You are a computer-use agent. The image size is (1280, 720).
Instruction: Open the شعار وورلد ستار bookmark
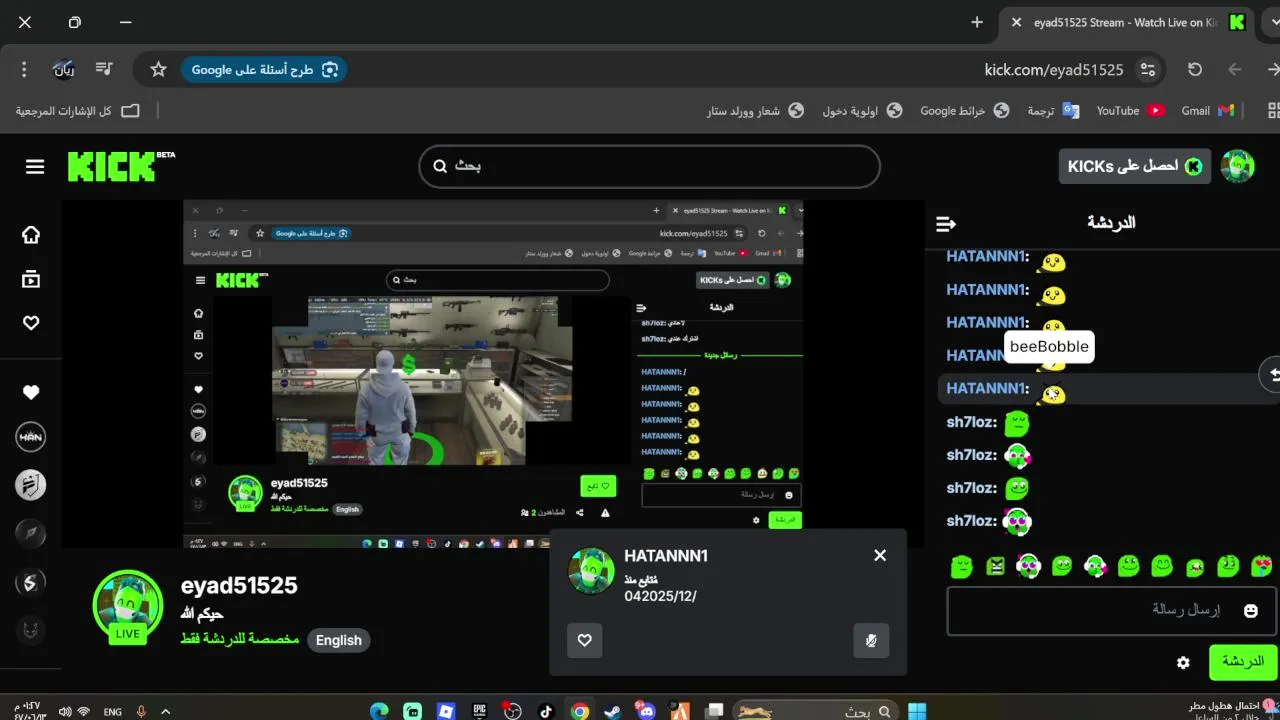pos(755,111)
